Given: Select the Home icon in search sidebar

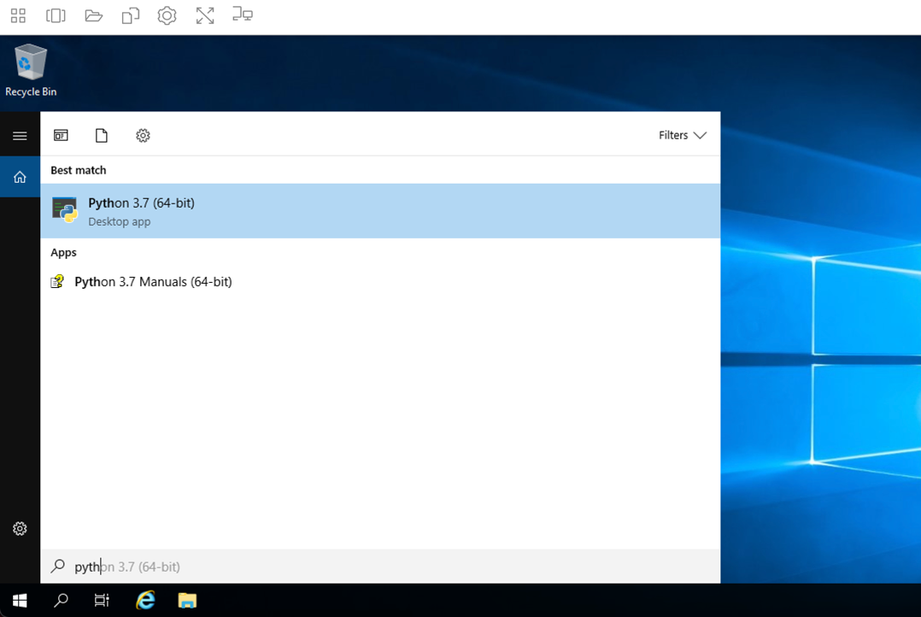Looking at the screenshot, I should click(x=20, y=177).
